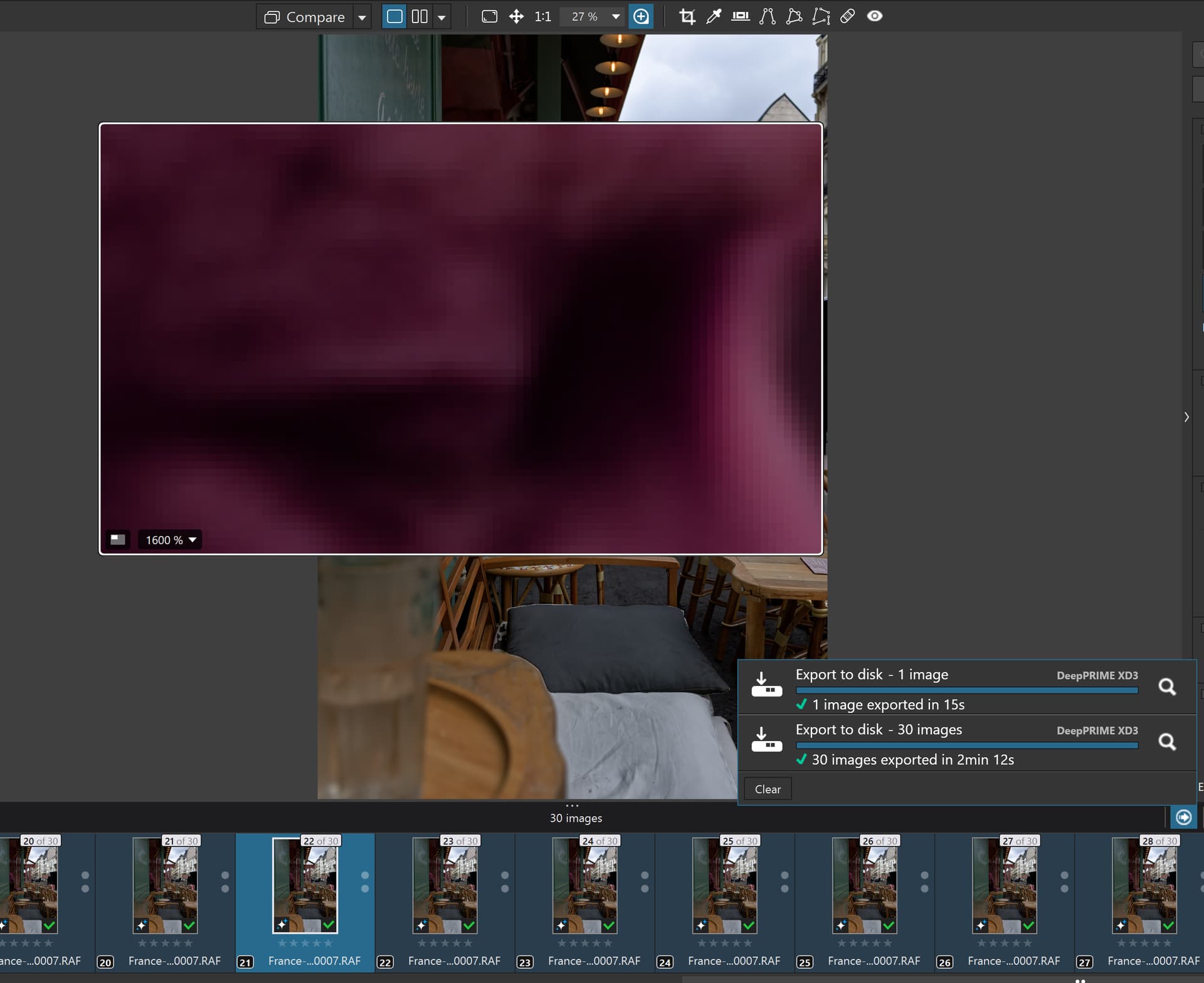
Task: Set zoom to 1:1
Action: 542,17
